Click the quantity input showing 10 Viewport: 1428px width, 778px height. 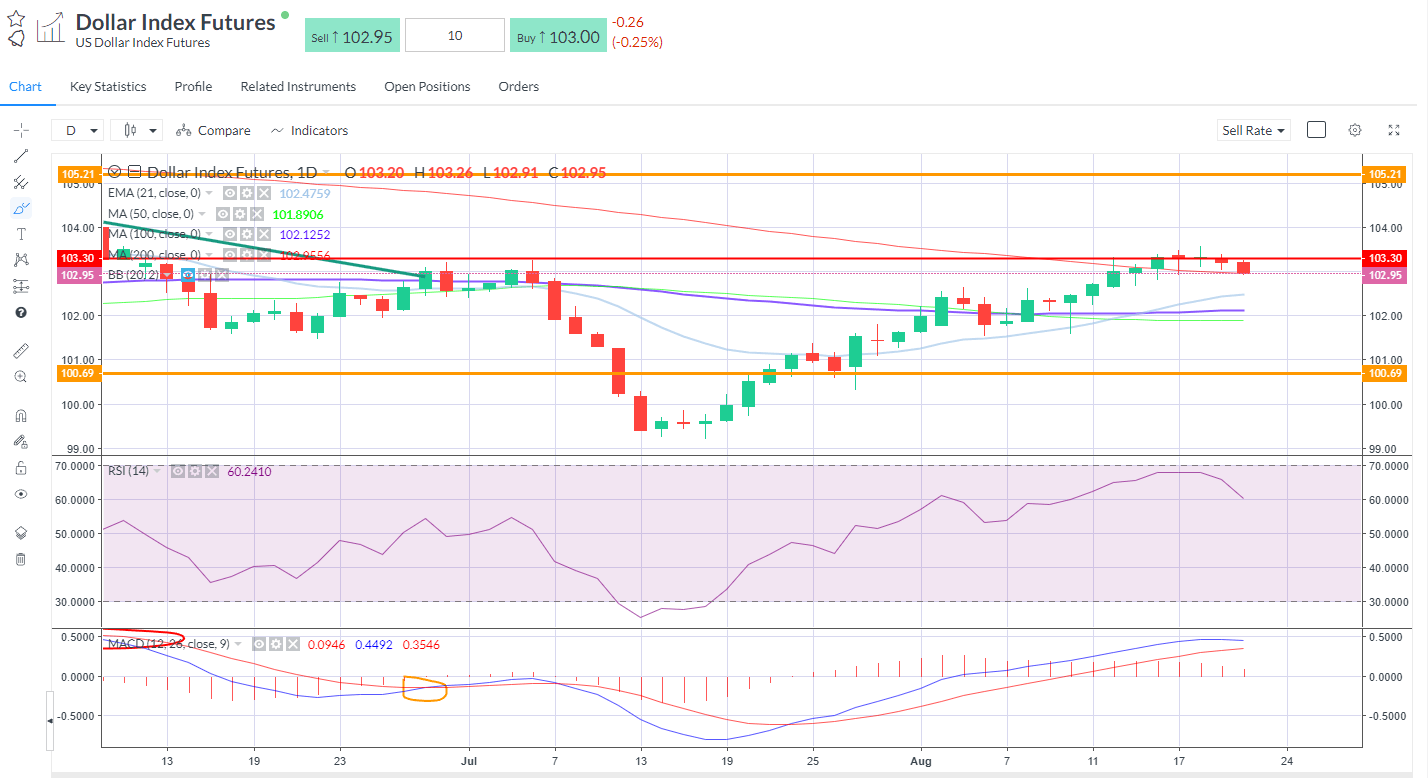coord(454,35)
